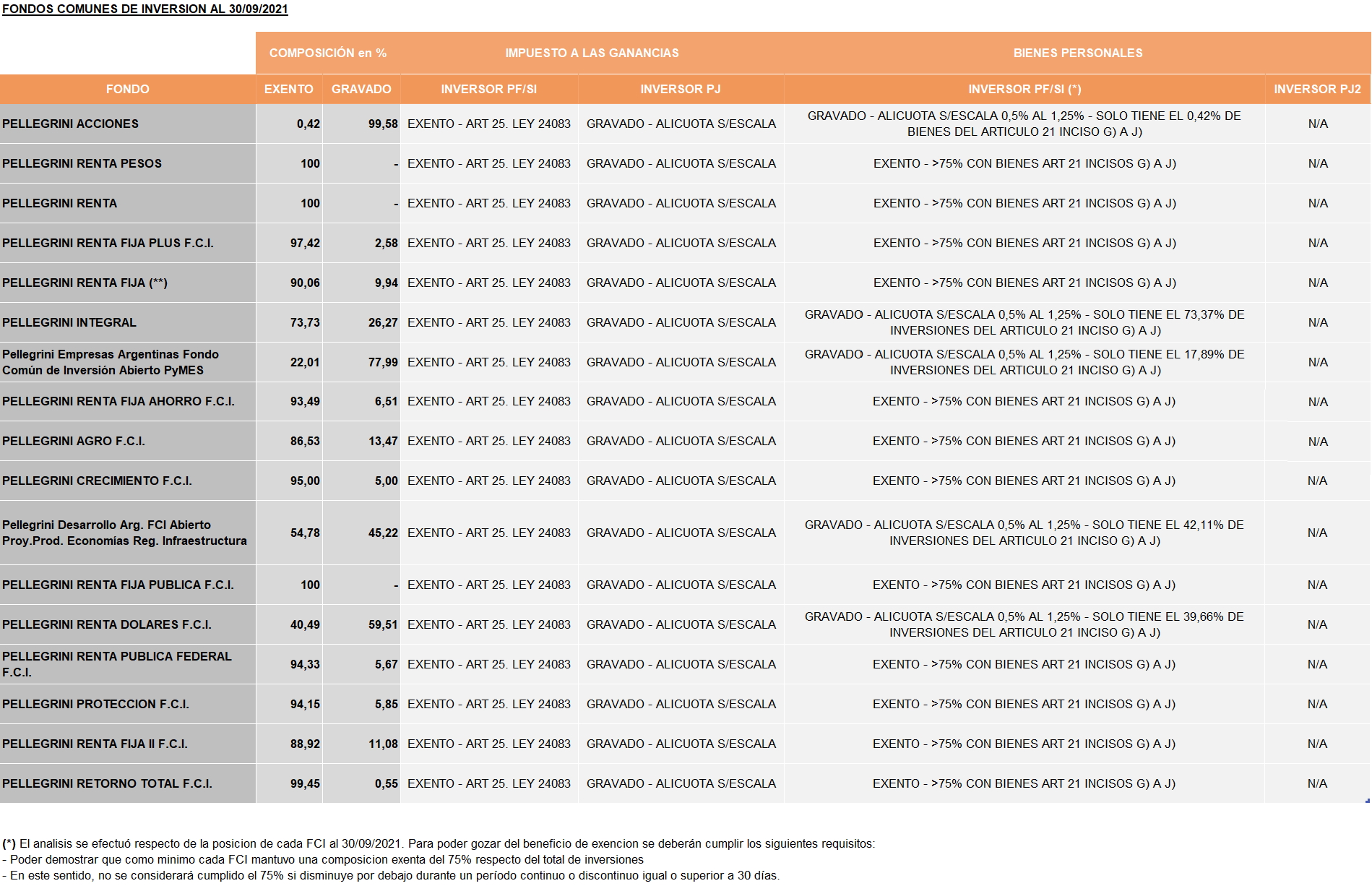Click the footnote starting '(*) El analisis se efectuó'

pyautogui.click(x=439, y=843)
